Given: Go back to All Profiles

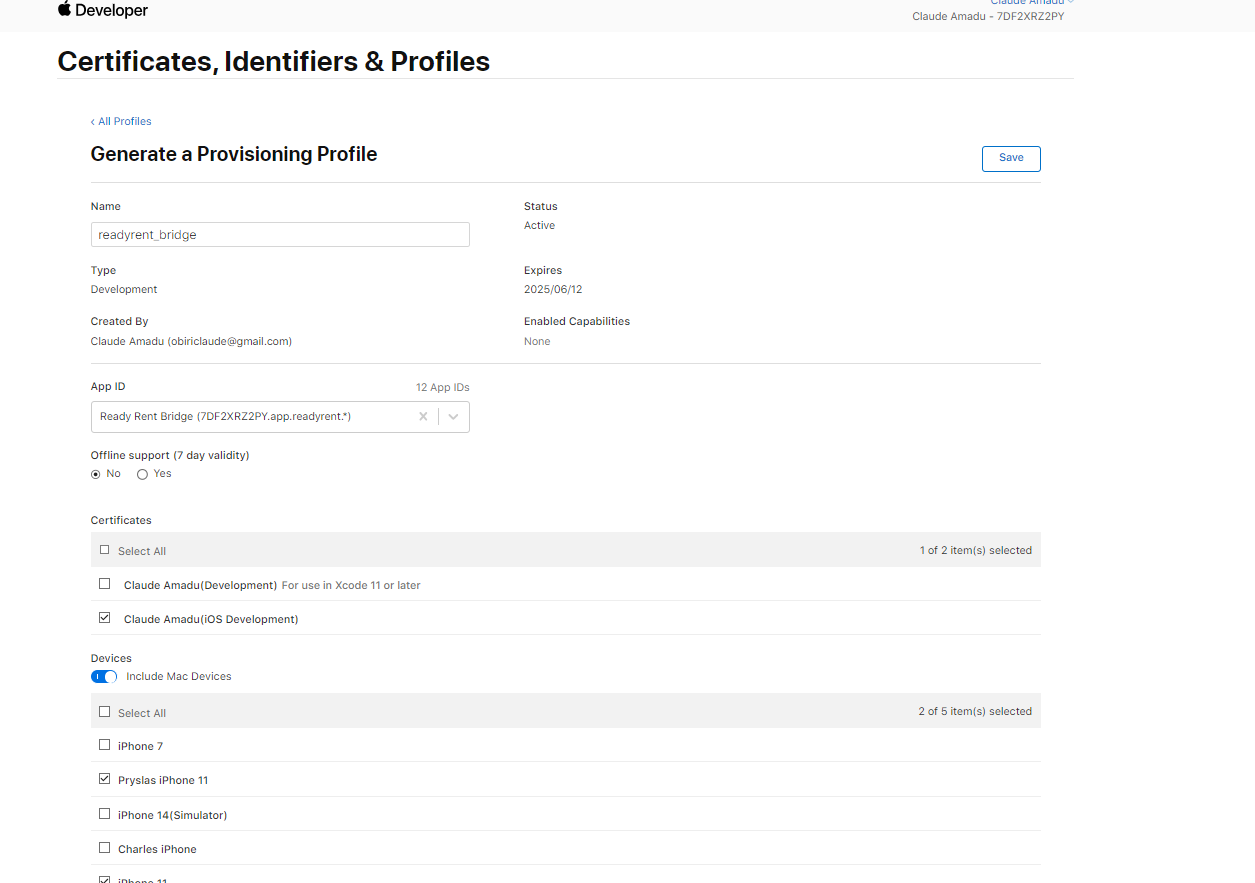Looking at the screenshot, I should click(x=121, y=121).
